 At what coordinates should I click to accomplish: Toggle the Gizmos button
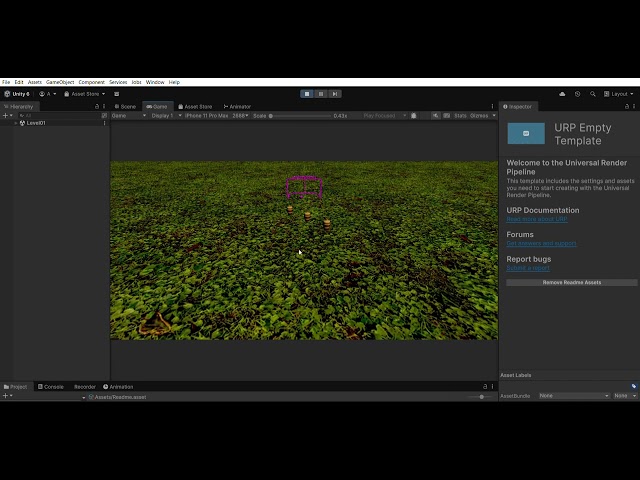tap(479, 116)
